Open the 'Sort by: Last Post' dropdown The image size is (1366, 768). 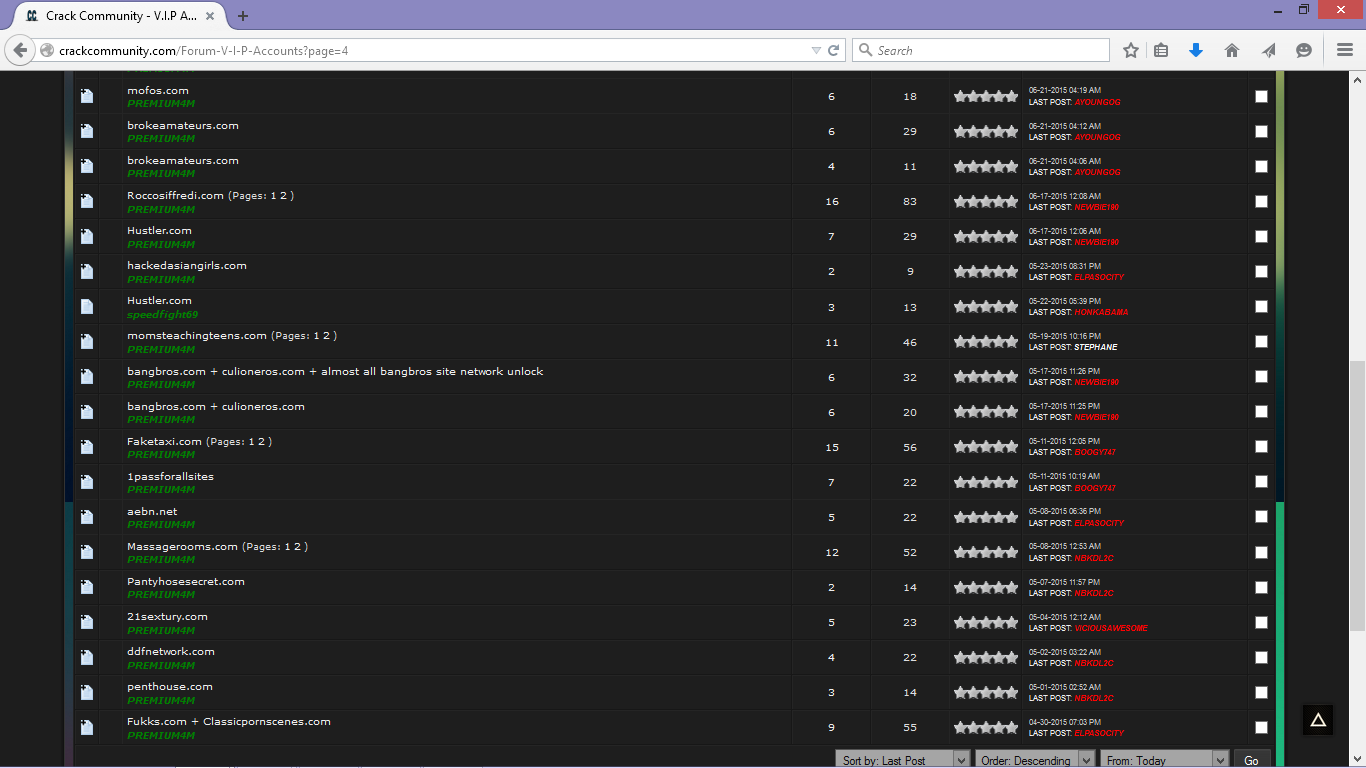[902, 760]
